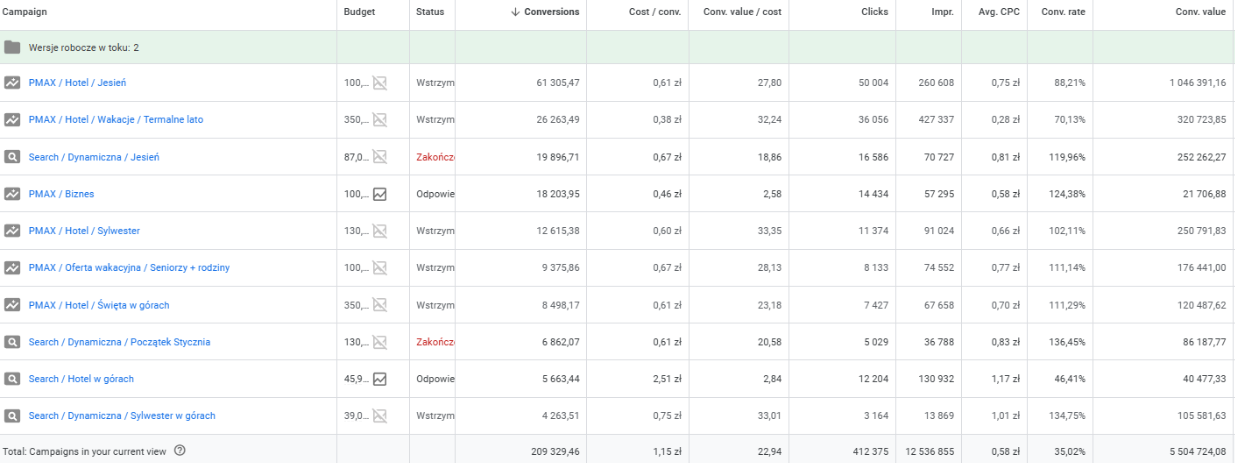Sort by Cost / conv. column header
The height and width of the screenshot is (463, 1235).
click(656, 12)
